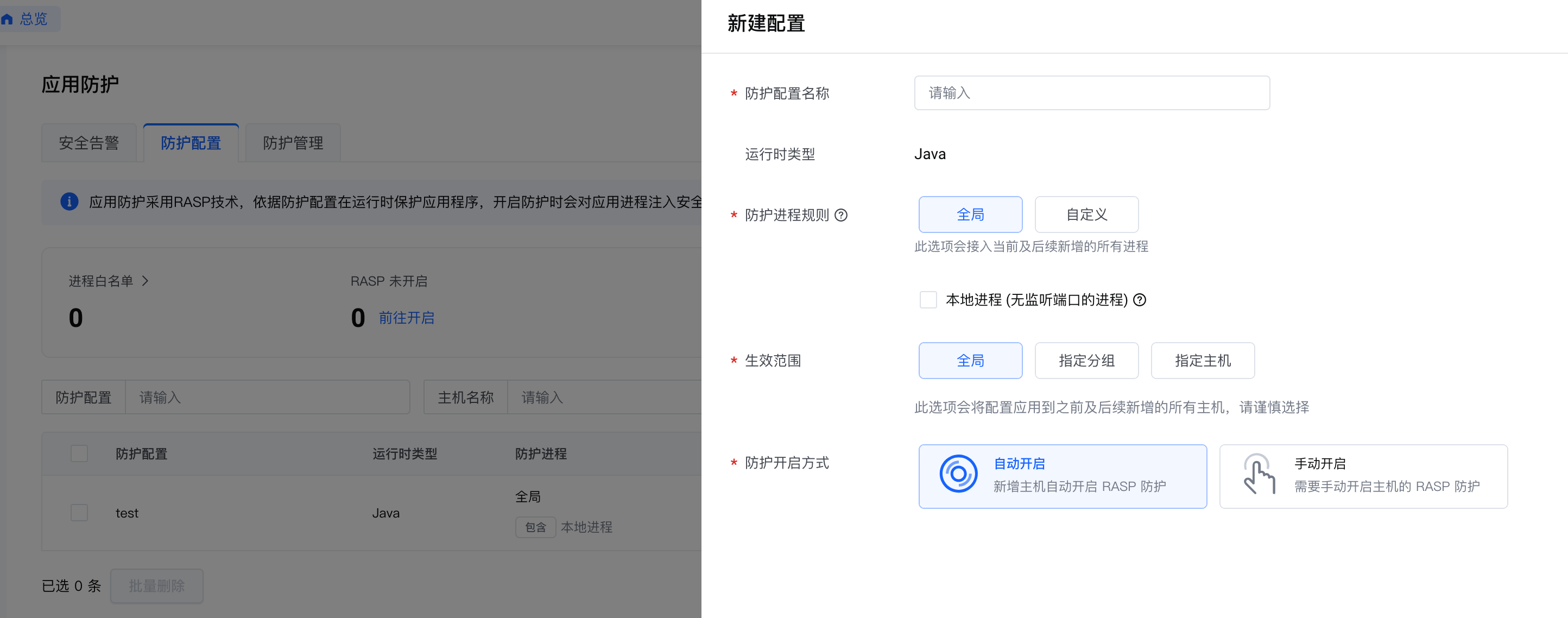Enable 本地进程 (无监听端口的进程) checkbox
Screen dimensions: 1568x618
pyautogui.click(x=928, y=300)
